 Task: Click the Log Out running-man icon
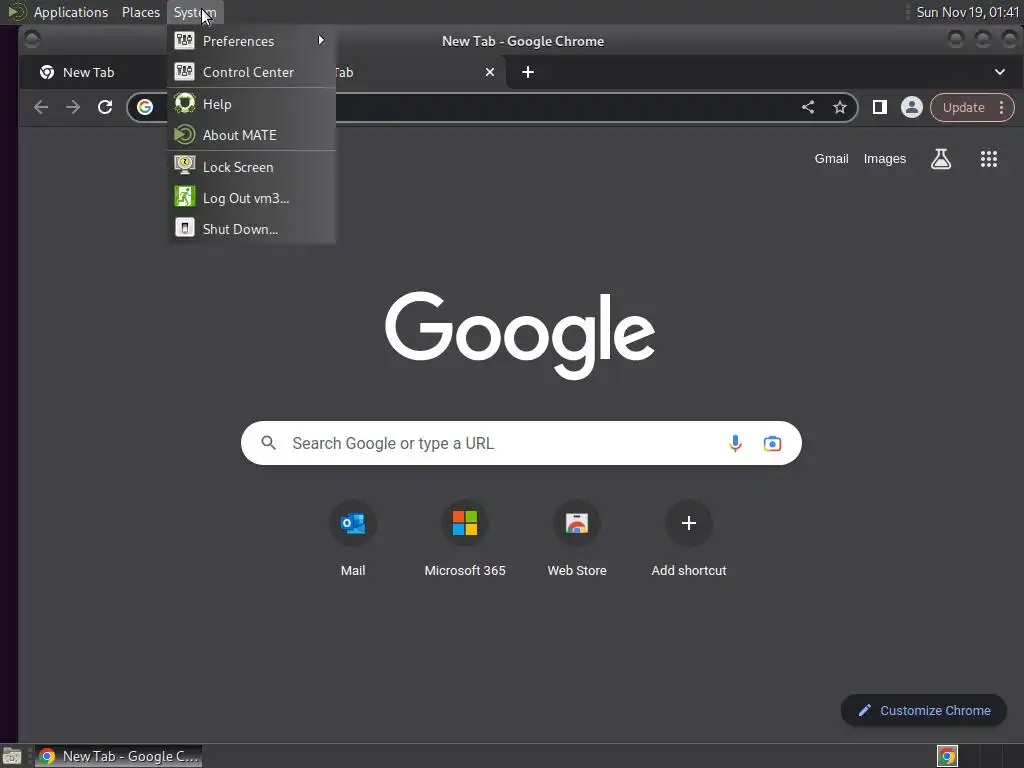(x=184, y=197)
